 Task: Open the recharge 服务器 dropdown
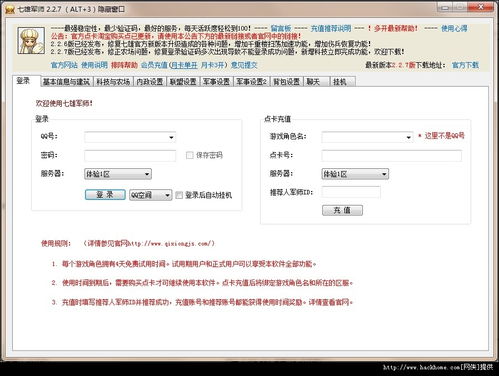355,174
